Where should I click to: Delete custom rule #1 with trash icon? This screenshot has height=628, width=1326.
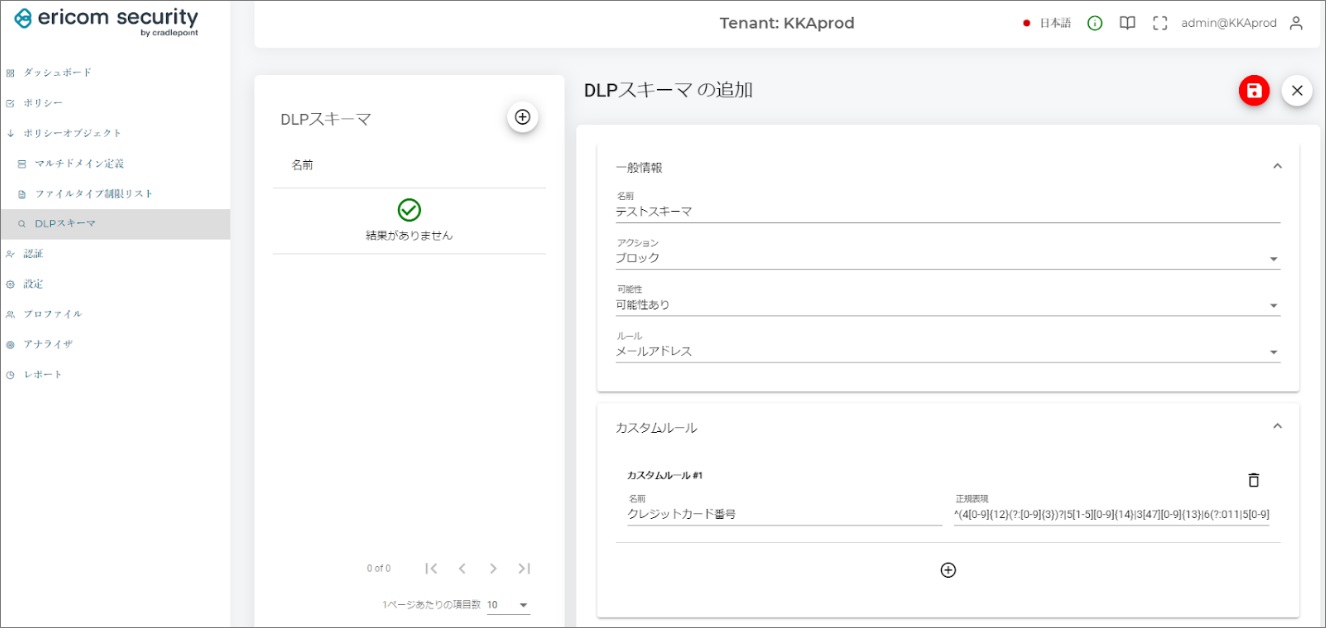[1253, 480]
